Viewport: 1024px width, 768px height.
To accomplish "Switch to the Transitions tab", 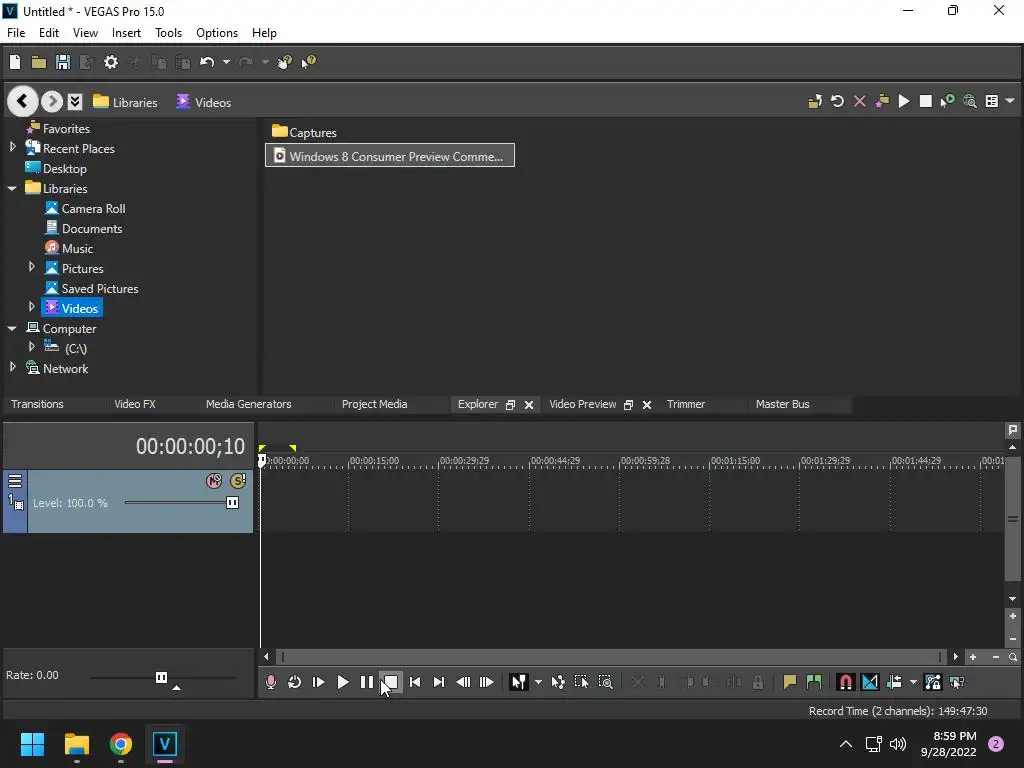I will click(37, 404).
